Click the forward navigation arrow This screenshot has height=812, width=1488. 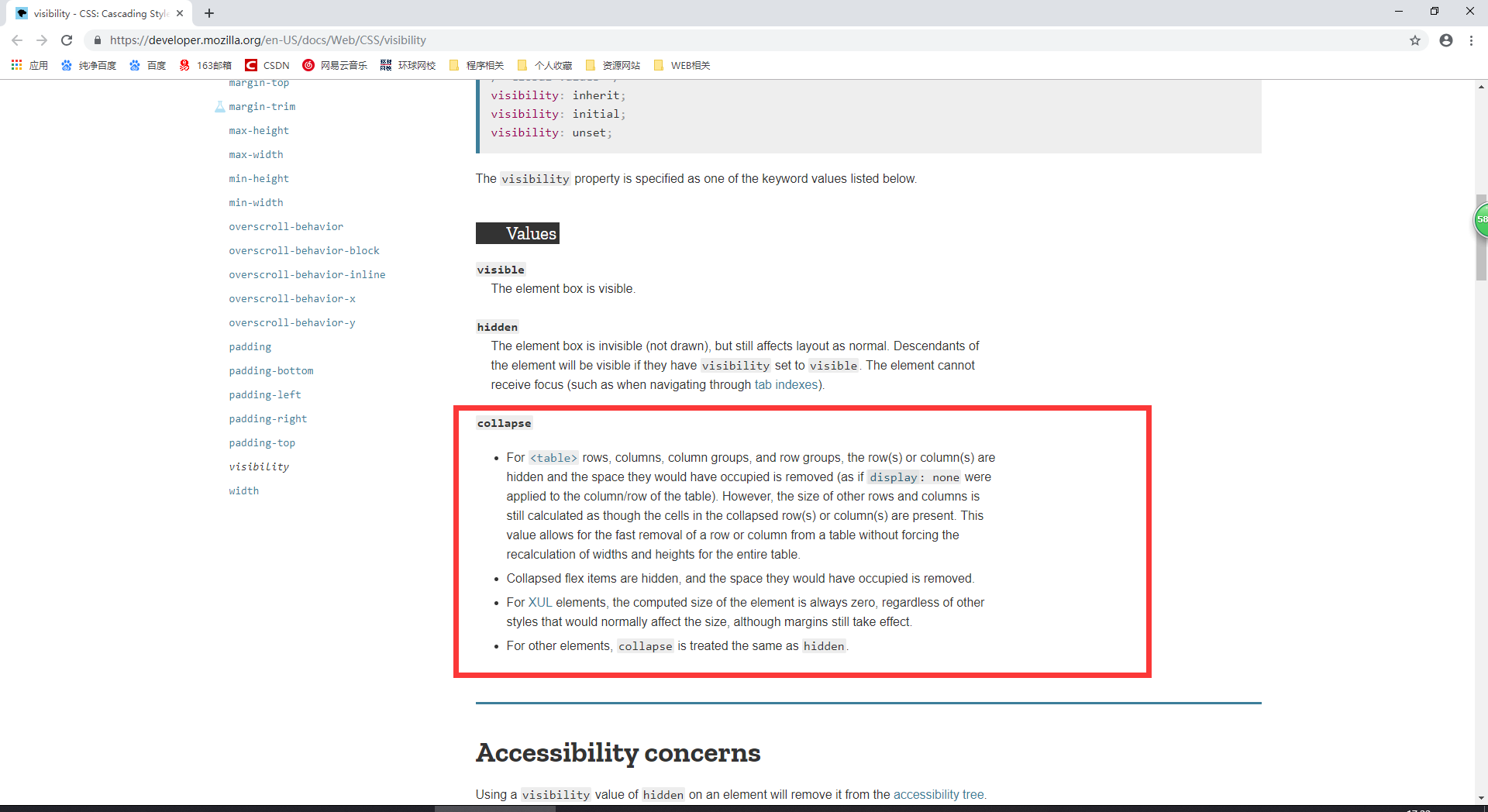[x=42, y=40]
